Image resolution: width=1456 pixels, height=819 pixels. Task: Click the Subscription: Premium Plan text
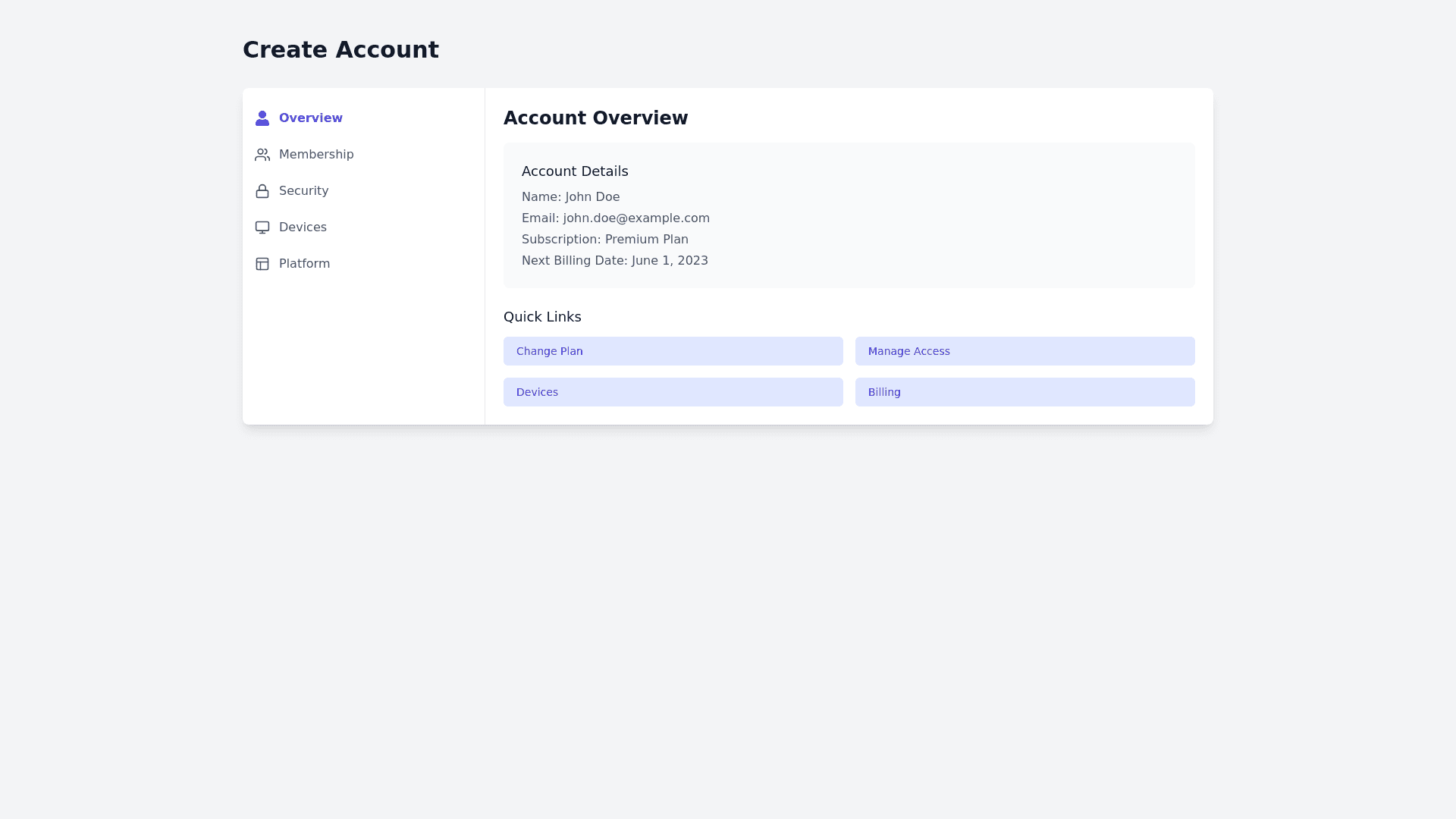604,240
